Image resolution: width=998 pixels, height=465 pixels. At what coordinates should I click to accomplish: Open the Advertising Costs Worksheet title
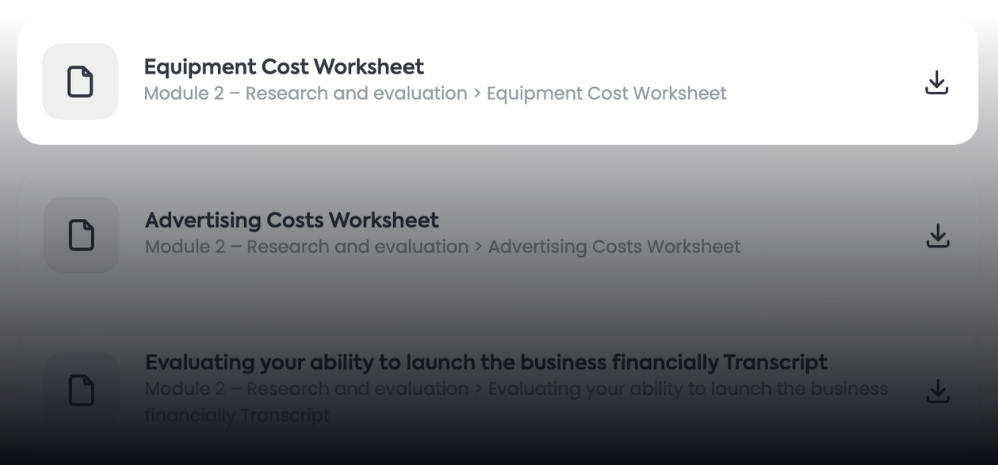291,220
